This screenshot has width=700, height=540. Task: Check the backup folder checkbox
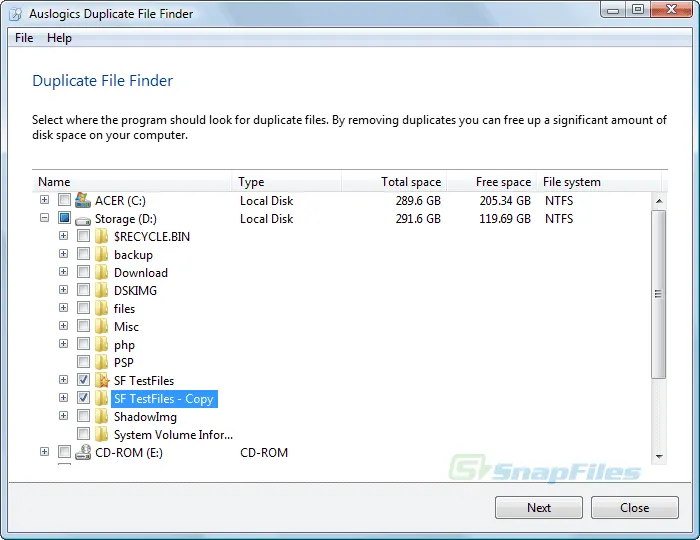pos(83,253)
